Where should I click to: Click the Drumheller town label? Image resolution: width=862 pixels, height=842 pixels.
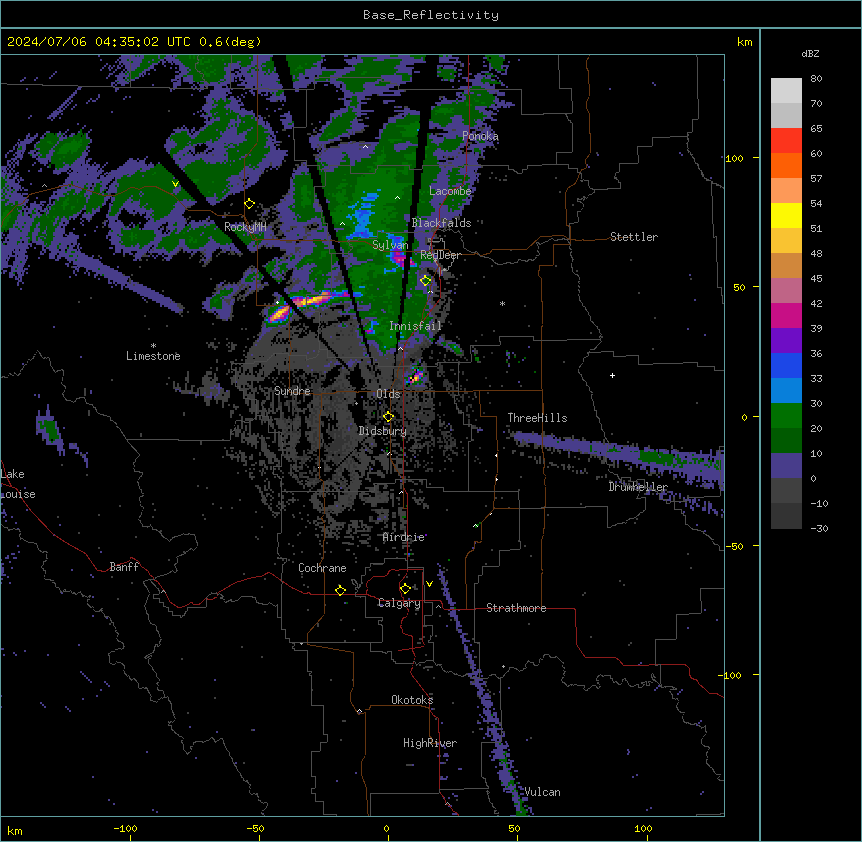(638, 487)
